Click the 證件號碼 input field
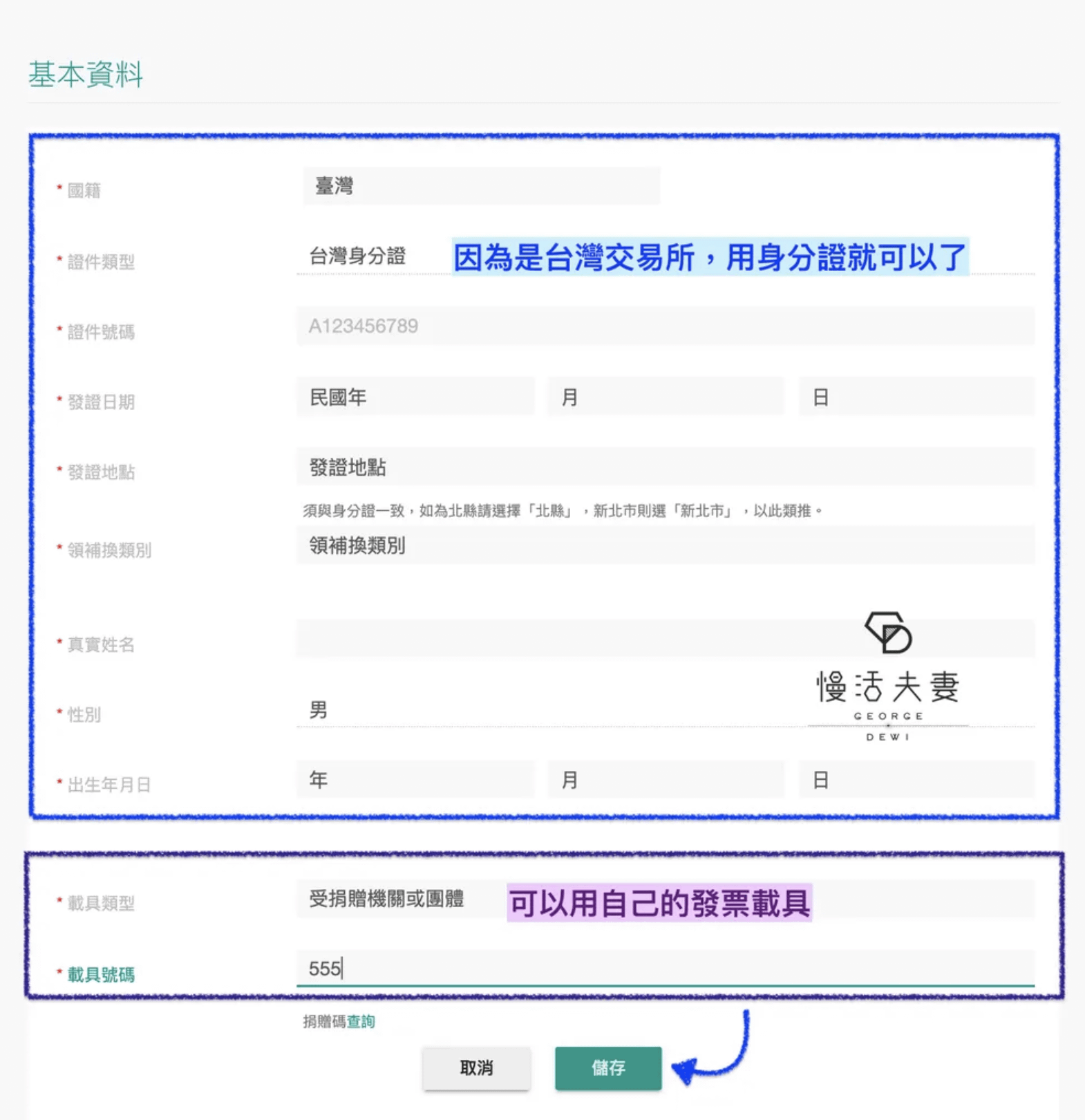This screenshot has width=1085, height=1120. click(665, 326)
